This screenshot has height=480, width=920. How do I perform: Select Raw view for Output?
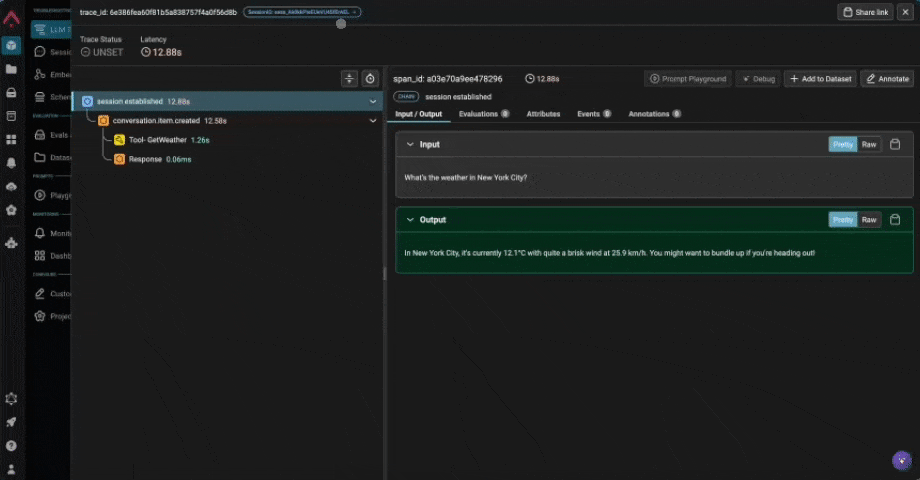pyautogui.click(x=869, y=219)
